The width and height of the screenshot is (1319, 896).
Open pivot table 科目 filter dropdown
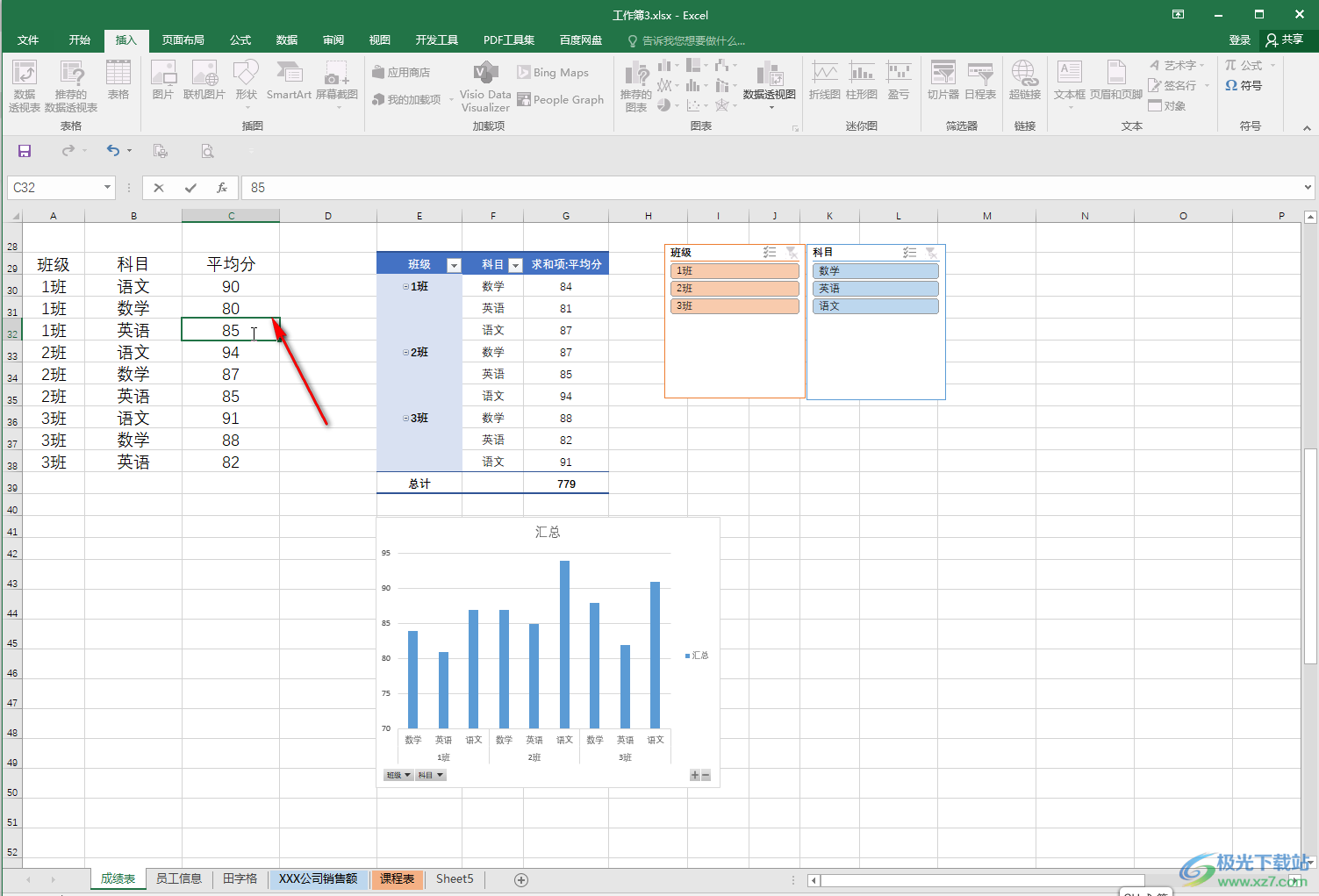515,265
